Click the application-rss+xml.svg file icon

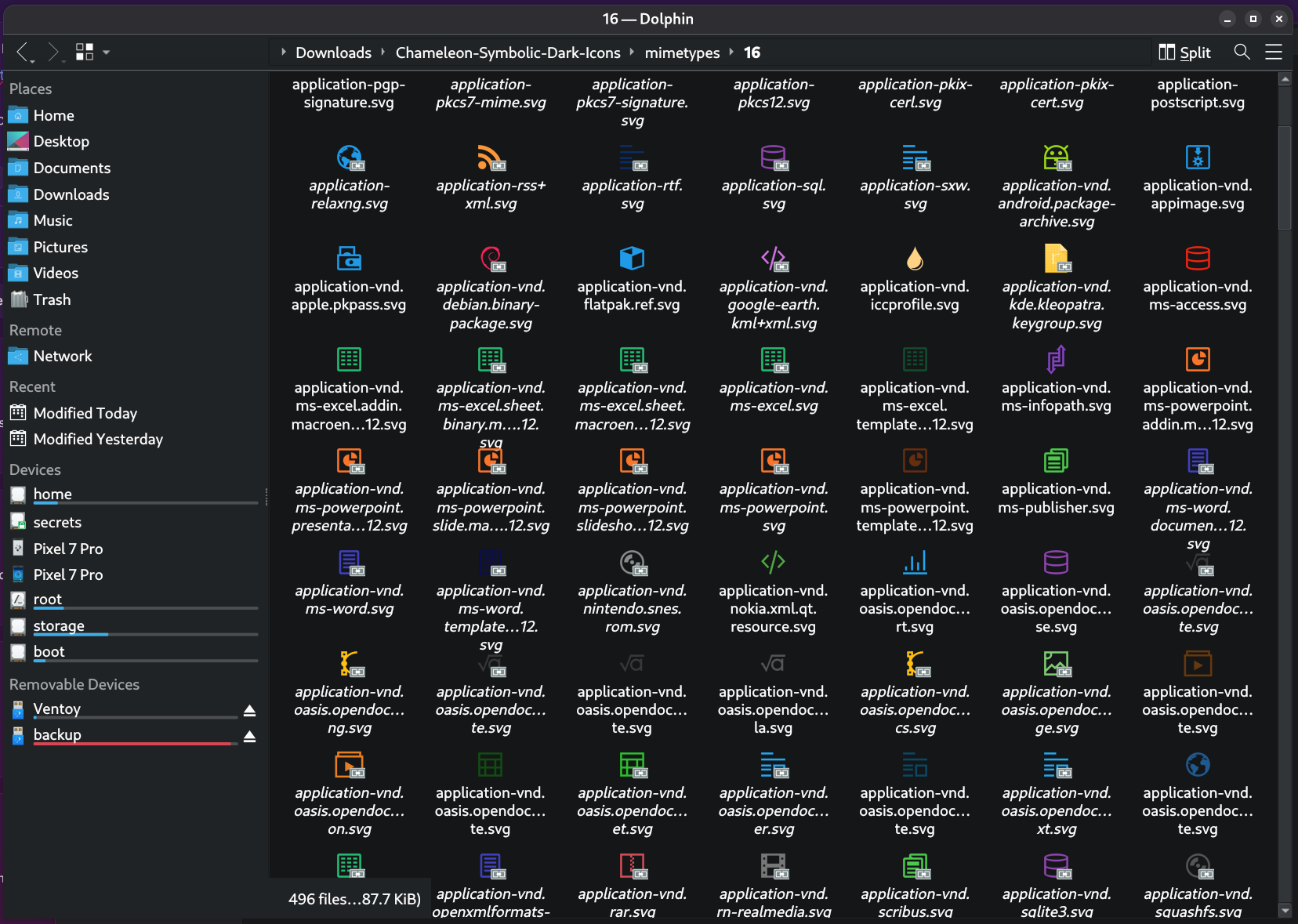pos(491,158)
